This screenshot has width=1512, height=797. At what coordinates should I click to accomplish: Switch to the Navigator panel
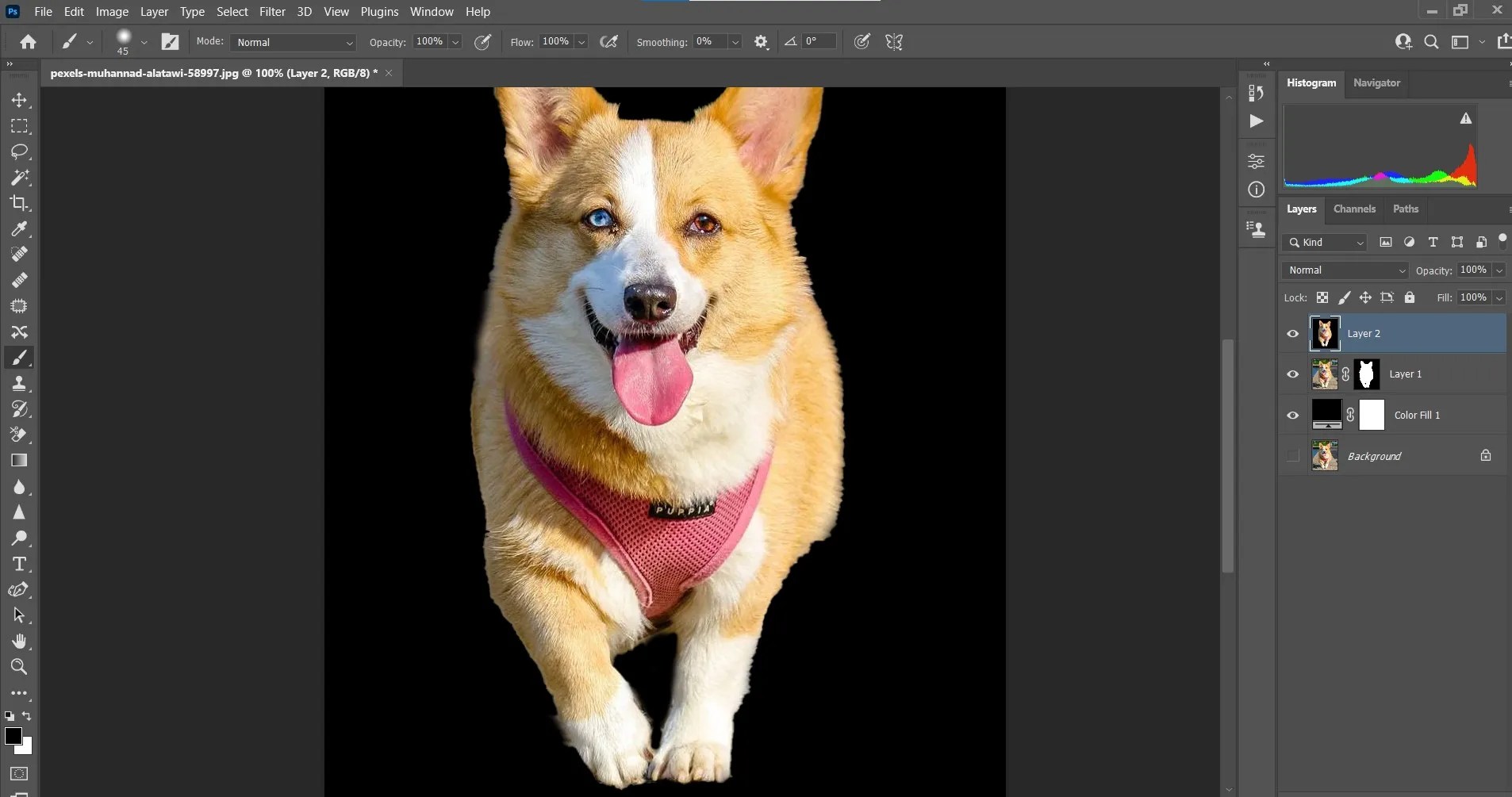click(1376, 82)
